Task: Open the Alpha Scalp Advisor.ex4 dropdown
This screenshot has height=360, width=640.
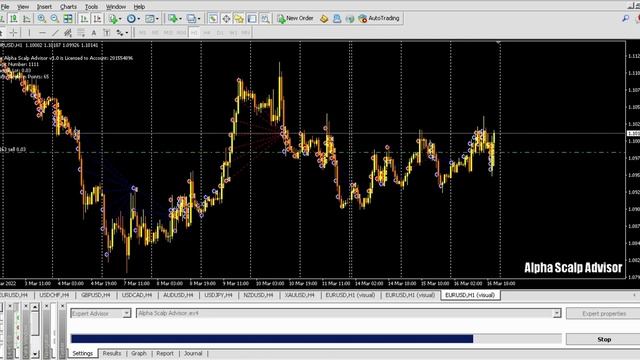Action: pyautogui.click(x=557, y=313)
